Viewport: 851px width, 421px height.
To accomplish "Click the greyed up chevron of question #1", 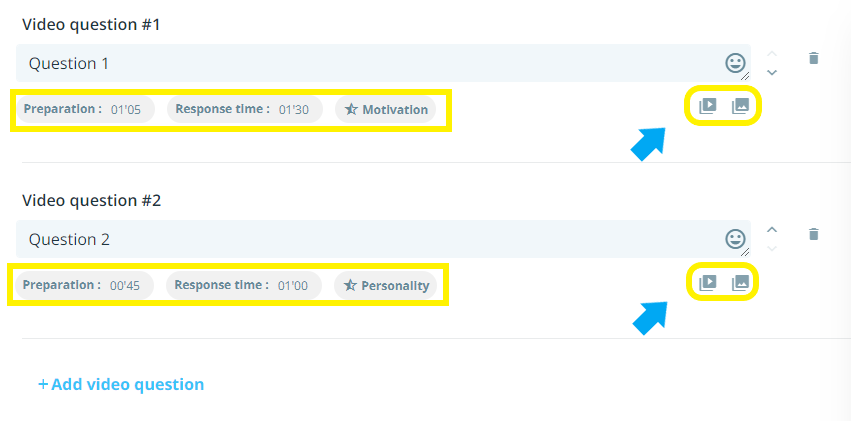I will pos(772,53).
